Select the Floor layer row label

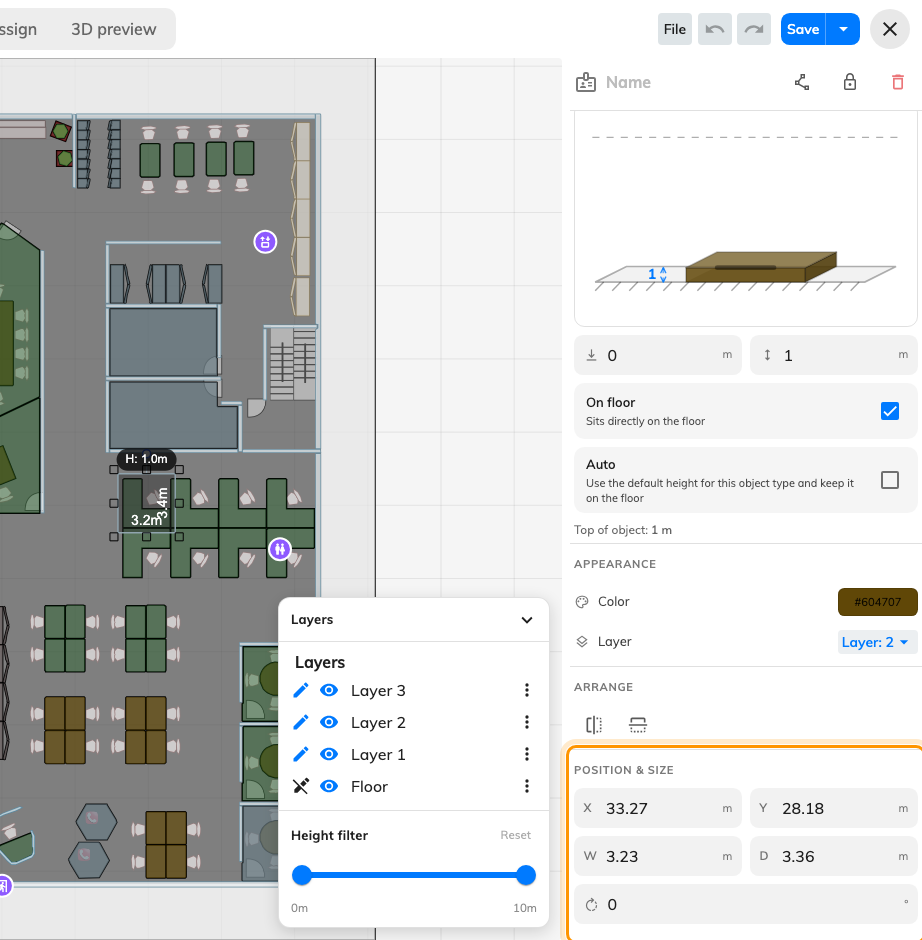tap(369, 787)
